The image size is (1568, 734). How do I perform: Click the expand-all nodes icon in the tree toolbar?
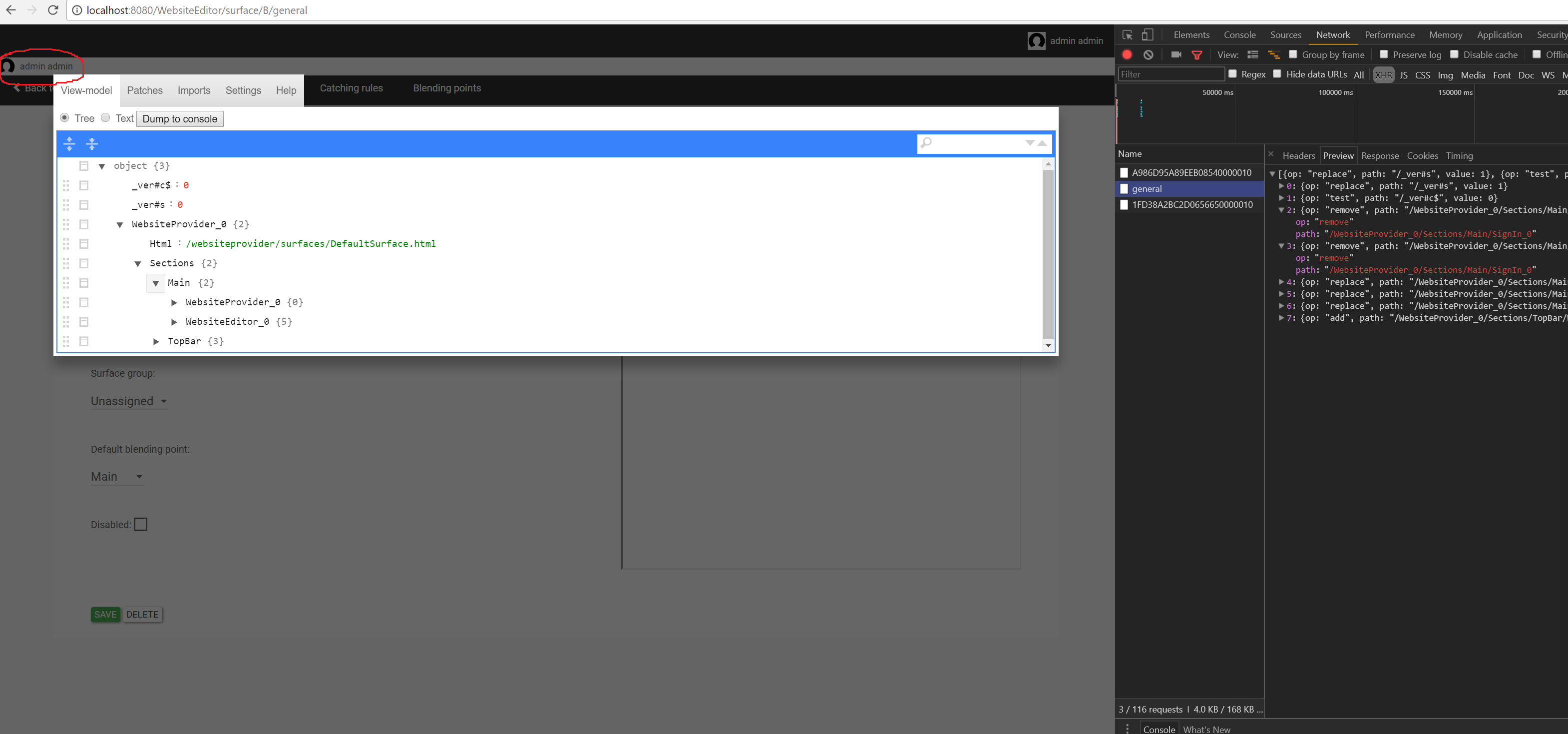click(69, 144)
